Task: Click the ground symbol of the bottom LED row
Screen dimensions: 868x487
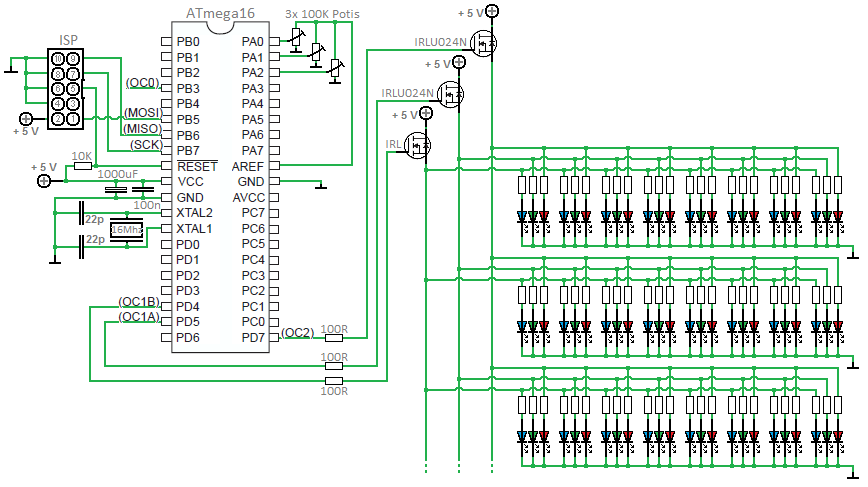Action: (x=853, y=474)
